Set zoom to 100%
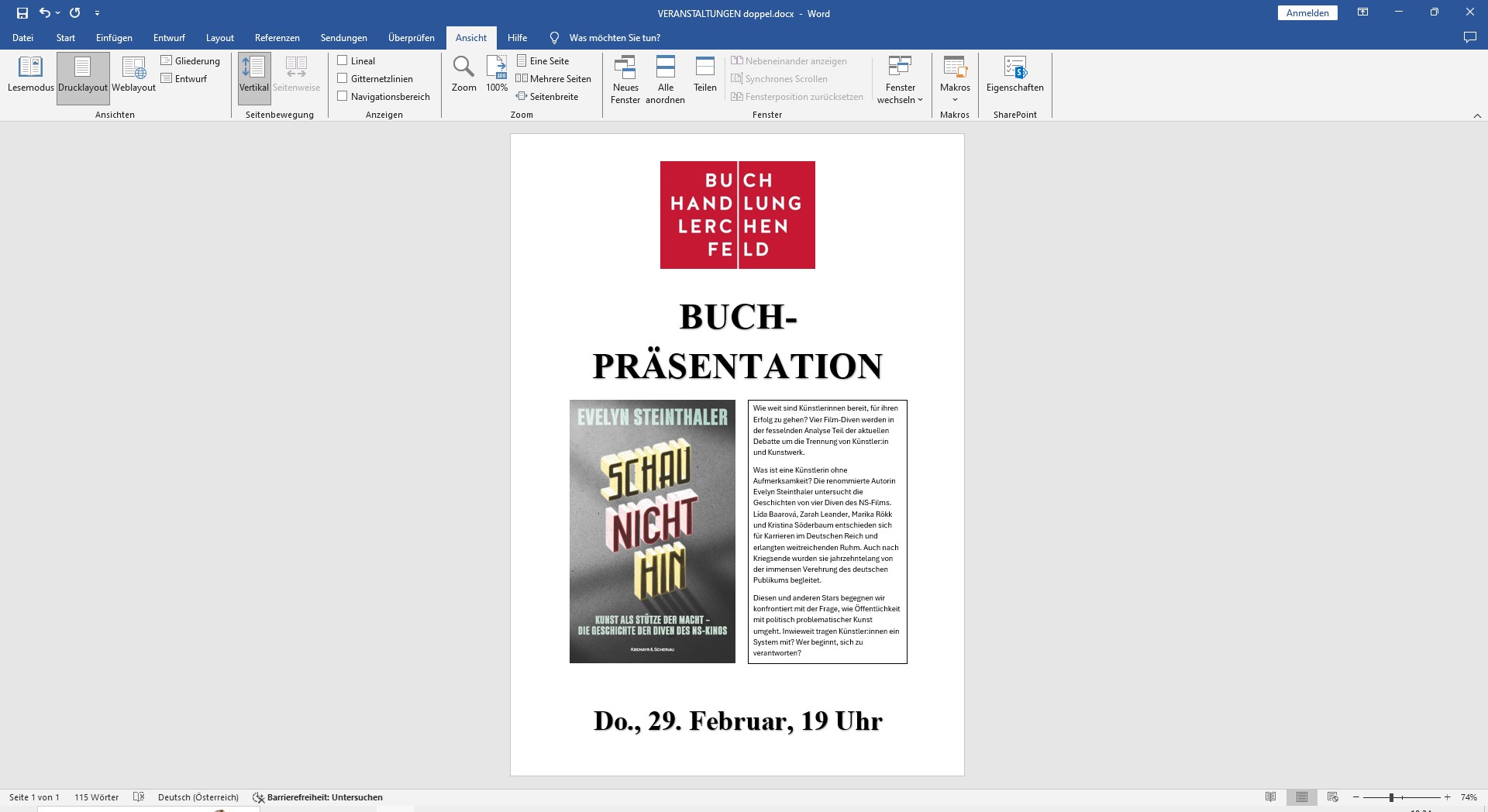 (497, 74)
